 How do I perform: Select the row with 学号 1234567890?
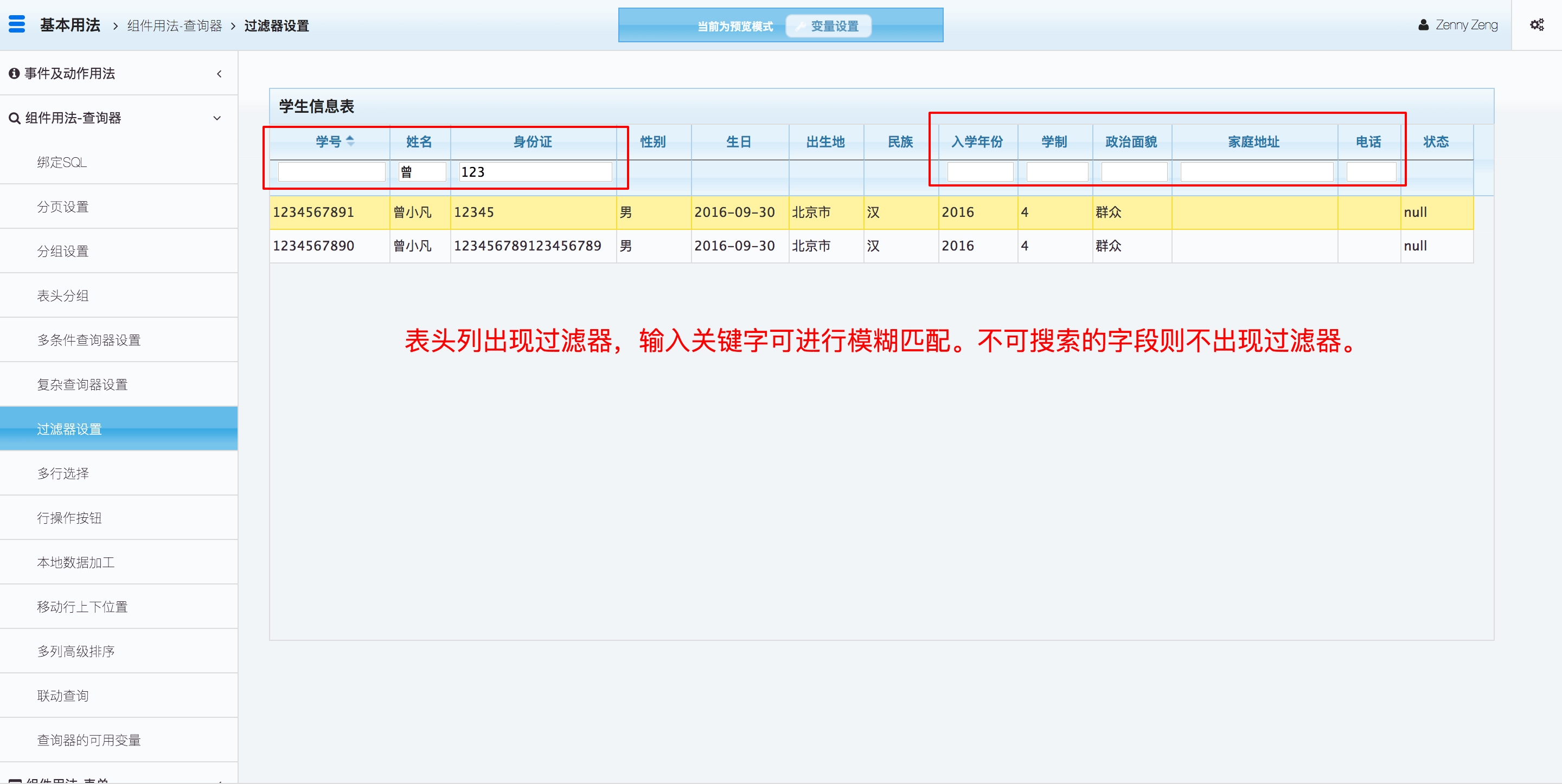[313, 246]
